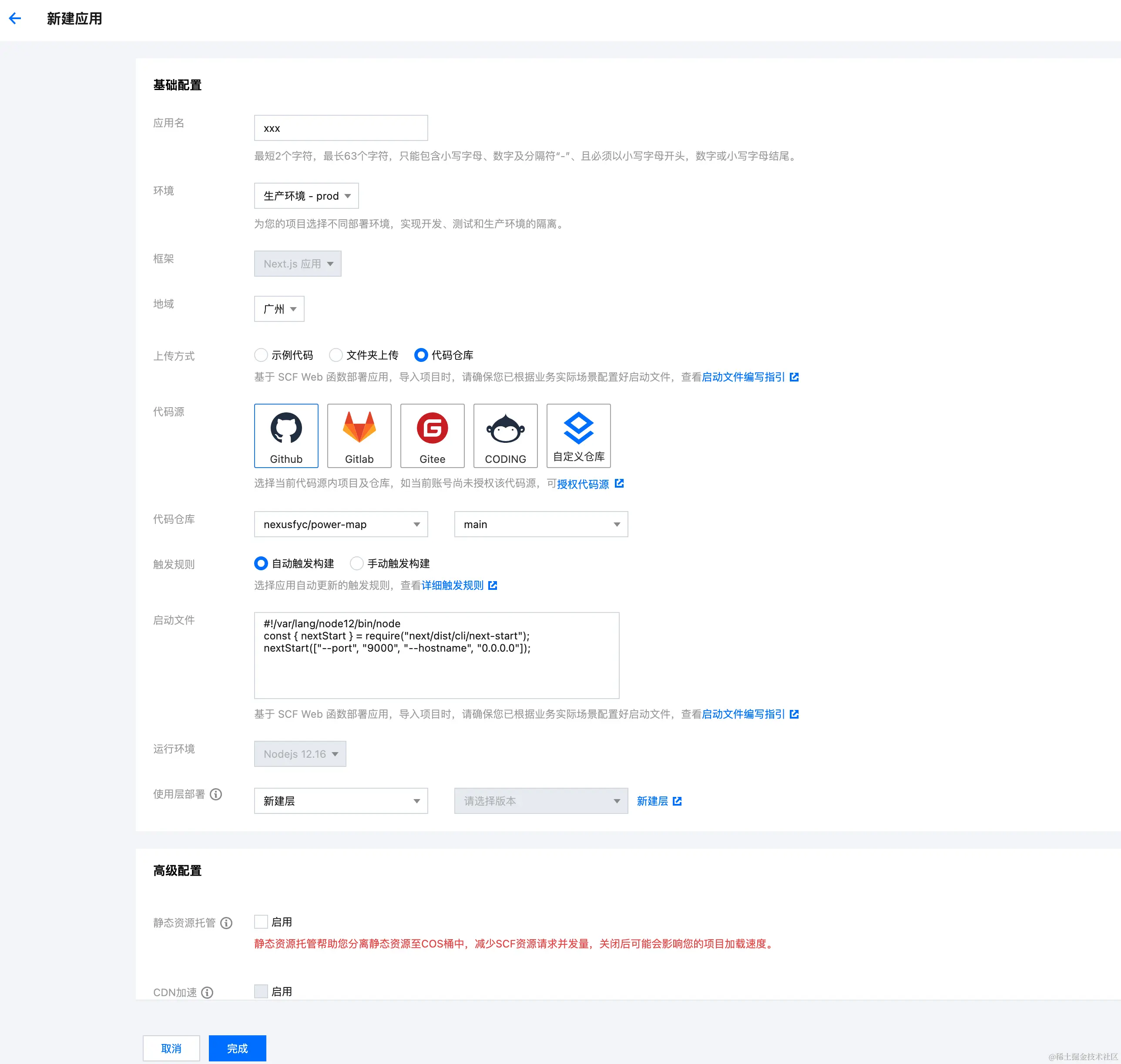Viewport: 1121px width, 1064px height.
Task: Open the 环境 dropdown showing 生产环境 - prod
Action: [306, 196]
